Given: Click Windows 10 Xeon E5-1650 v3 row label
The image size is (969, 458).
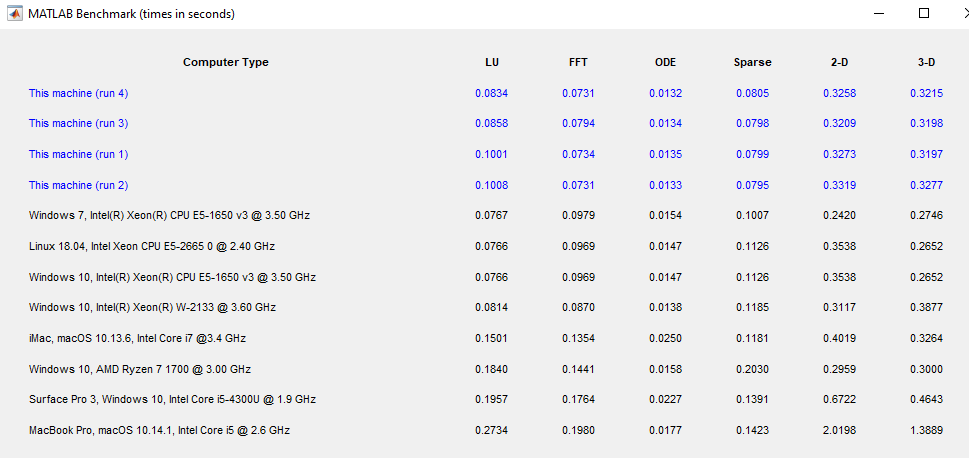Looking at the screenshot, I should 172,278.
